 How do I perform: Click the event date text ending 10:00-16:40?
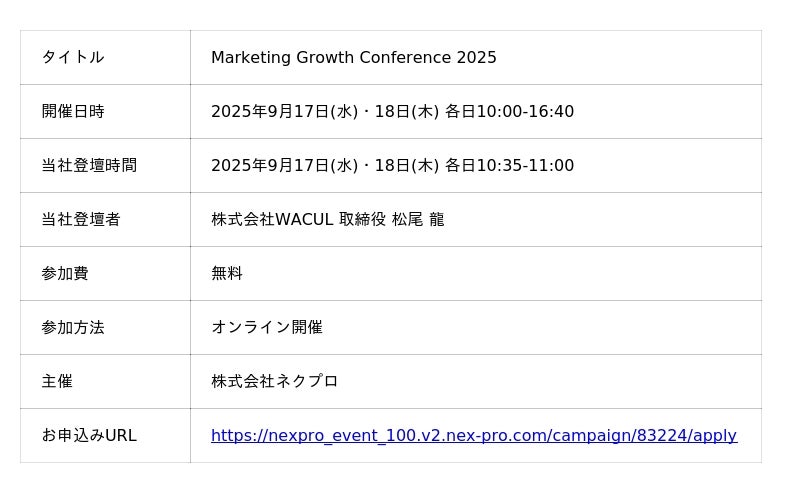(x=392, y=112)
